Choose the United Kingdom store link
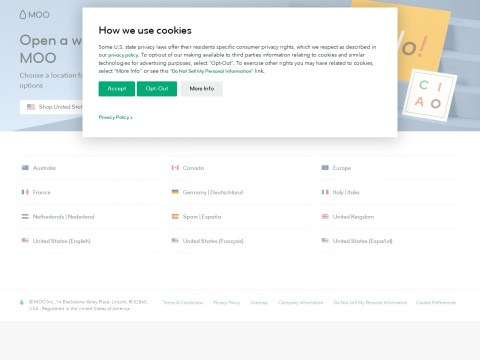This screenshot has width=480, height=360. (353, 217)
